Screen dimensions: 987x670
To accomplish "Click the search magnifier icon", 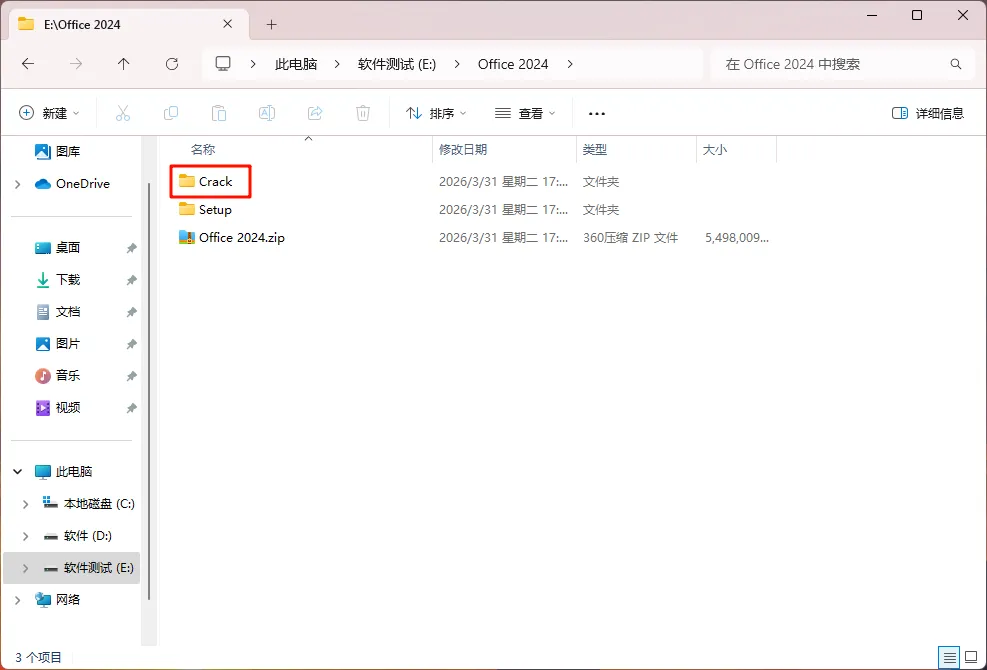I will 956,64.
